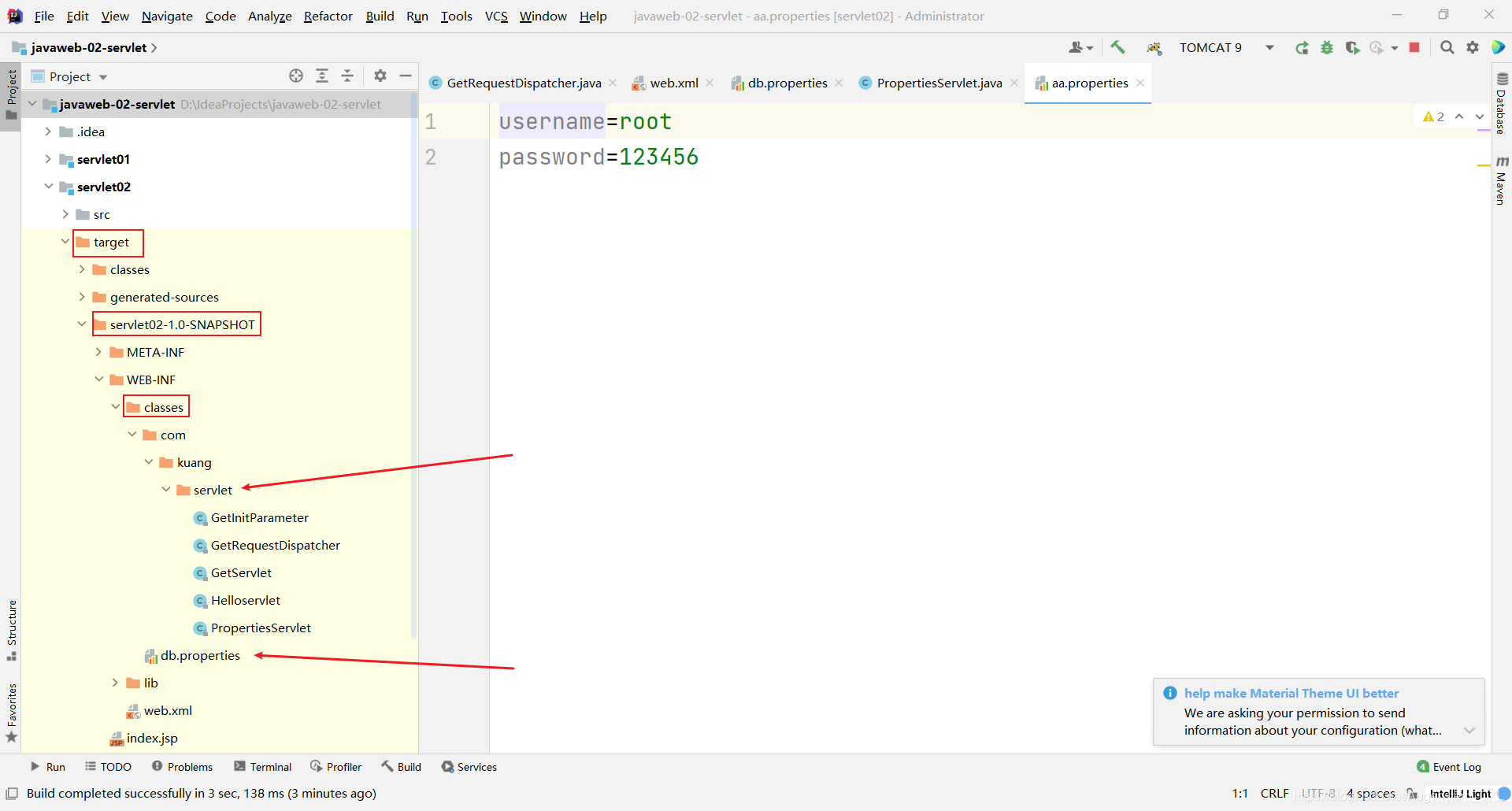Stop the running server

(x=1414, y=48)
